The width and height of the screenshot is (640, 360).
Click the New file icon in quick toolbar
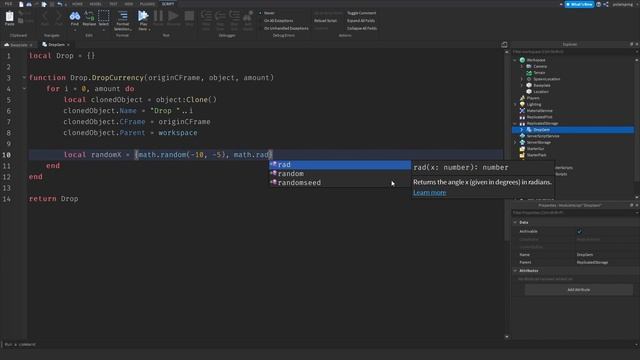tap(21, 4)
